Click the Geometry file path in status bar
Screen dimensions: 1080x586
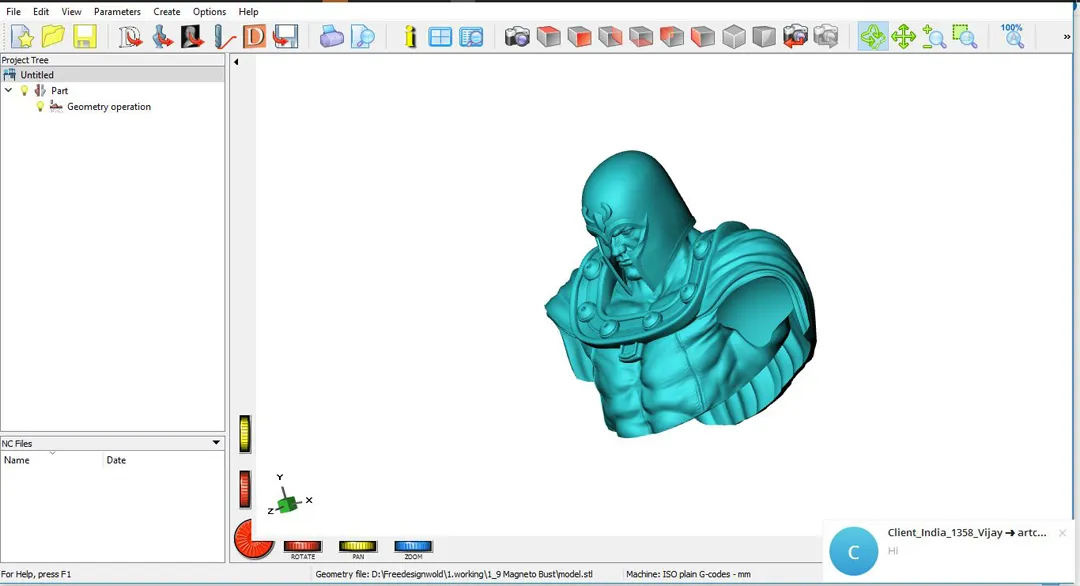coord(454,574)
